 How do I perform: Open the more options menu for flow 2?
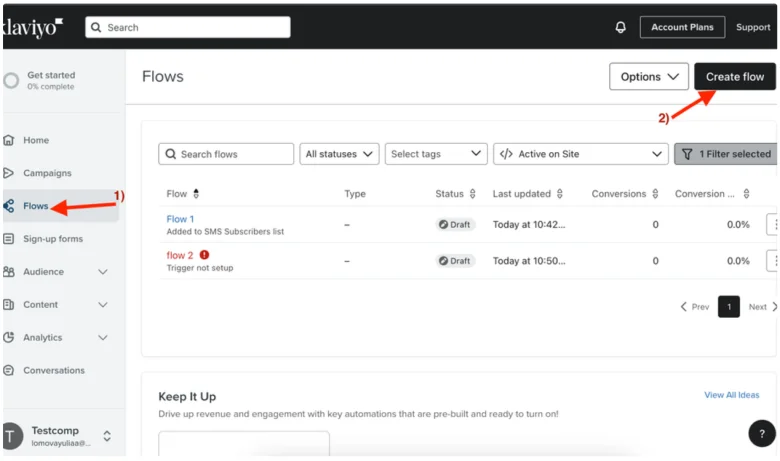(773, 261)
